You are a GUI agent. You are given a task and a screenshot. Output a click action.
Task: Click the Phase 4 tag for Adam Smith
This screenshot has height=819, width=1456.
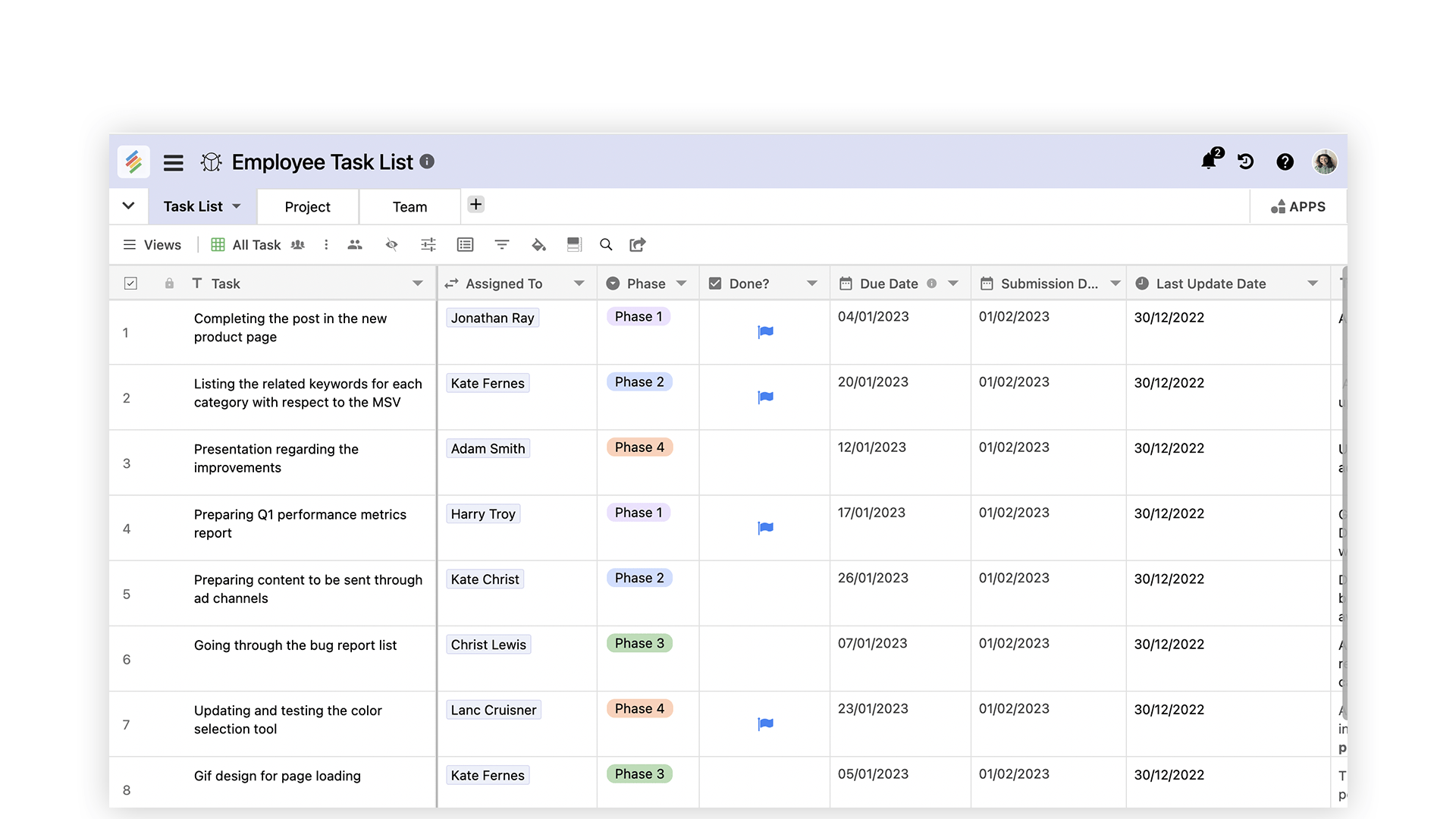pos(639,447)
